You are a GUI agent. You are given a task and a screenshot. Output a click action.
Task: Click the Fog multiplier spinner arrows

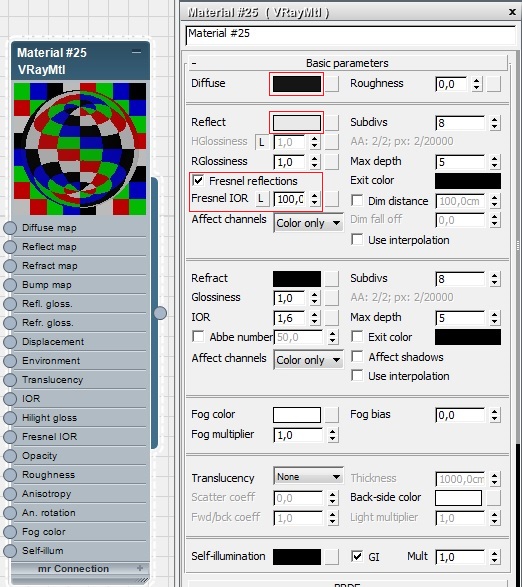333,435
